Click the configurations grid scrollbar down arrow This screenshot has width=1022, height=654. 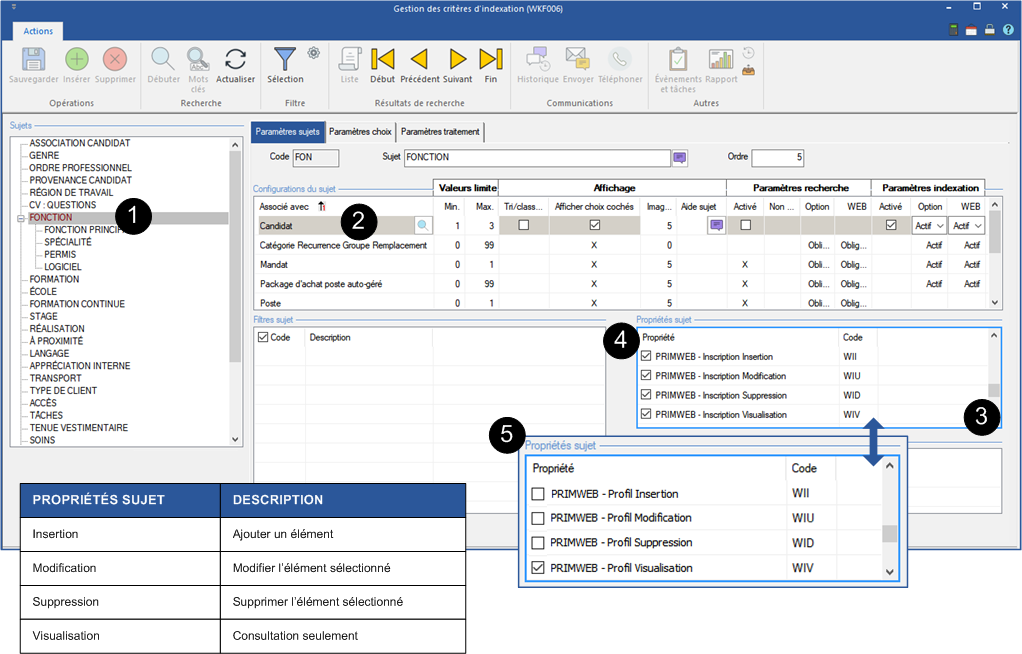click(x=995, y=303)
